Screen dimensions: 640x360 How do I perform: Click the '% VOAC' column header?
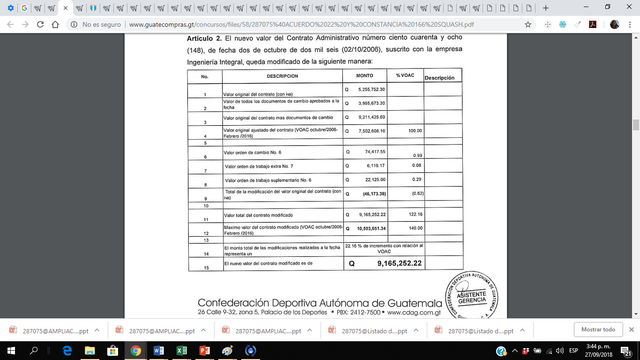pos(405,75)
